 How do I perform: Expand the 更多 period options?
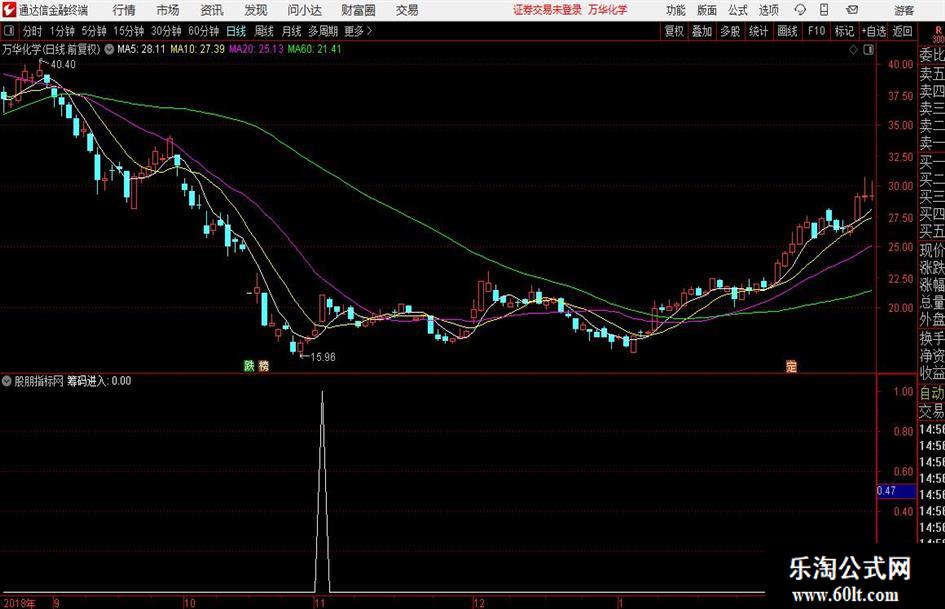coord(358,31)
